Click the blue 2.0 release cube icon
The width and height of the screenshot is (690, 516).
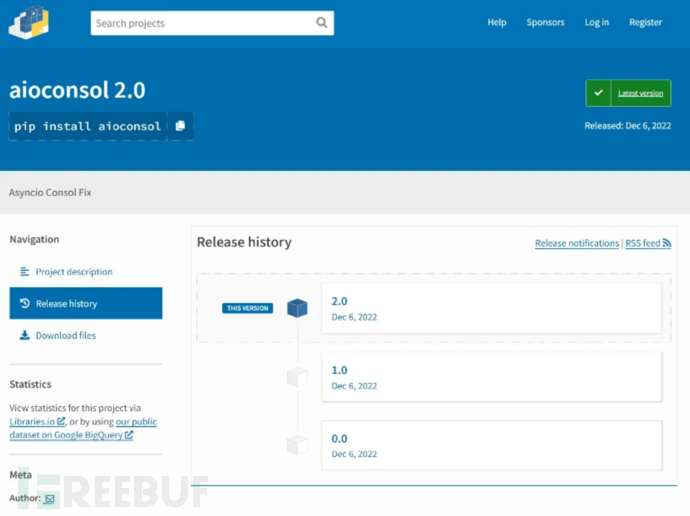pos(297,308)
